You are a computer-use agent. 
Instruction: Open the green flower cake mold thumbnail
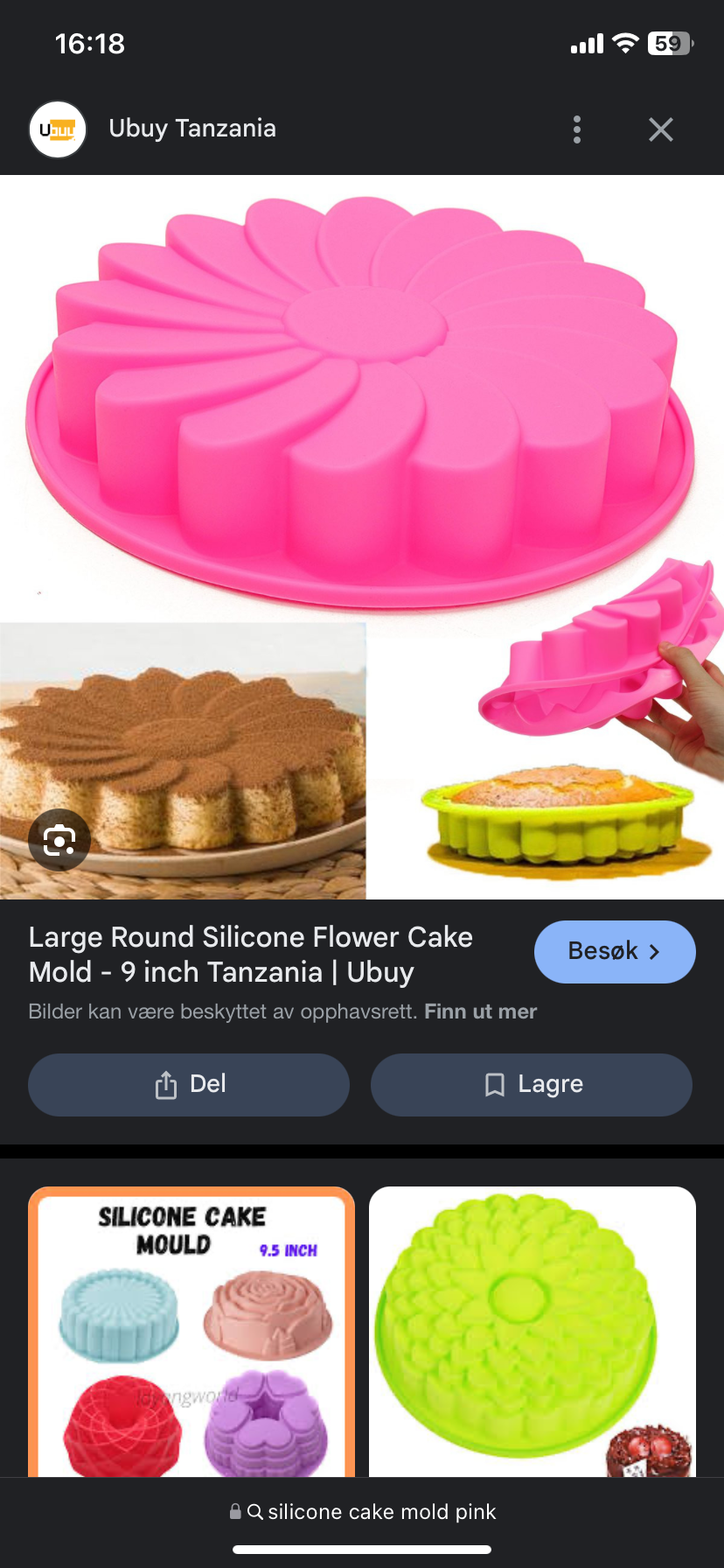click(x=533, y=1332)
